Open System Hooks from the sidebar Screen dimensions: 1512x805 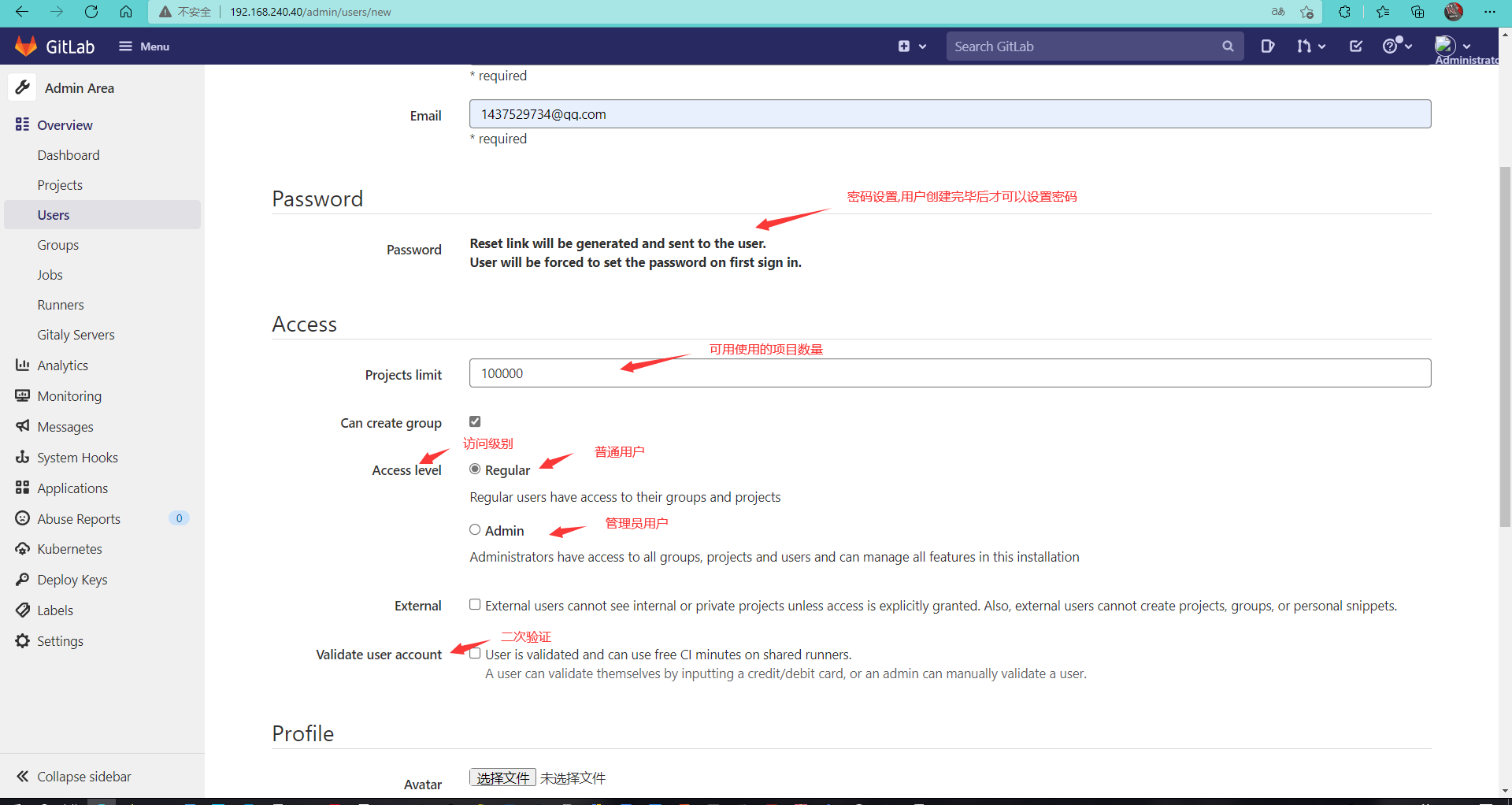[x=77, y=457]
